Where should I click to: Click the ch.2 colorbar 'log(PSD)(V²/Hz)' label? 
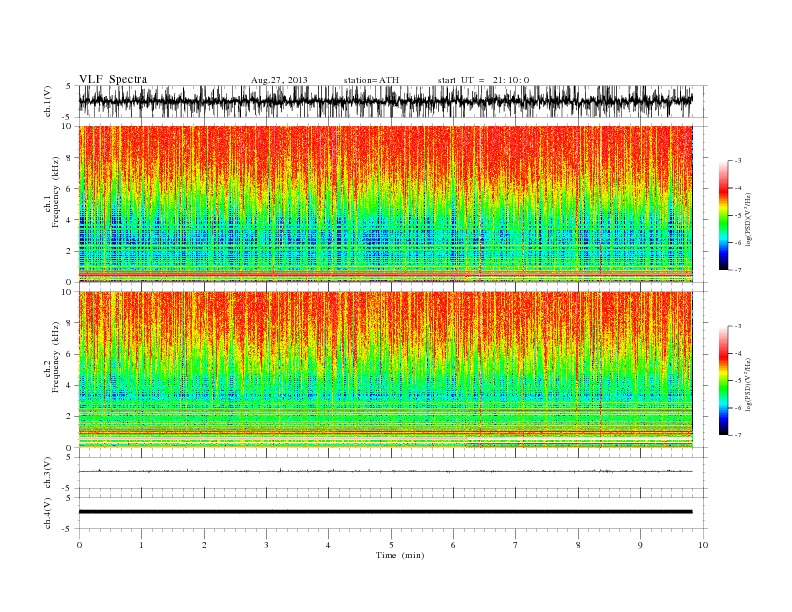pyautogui.click(x=749, y=384)
